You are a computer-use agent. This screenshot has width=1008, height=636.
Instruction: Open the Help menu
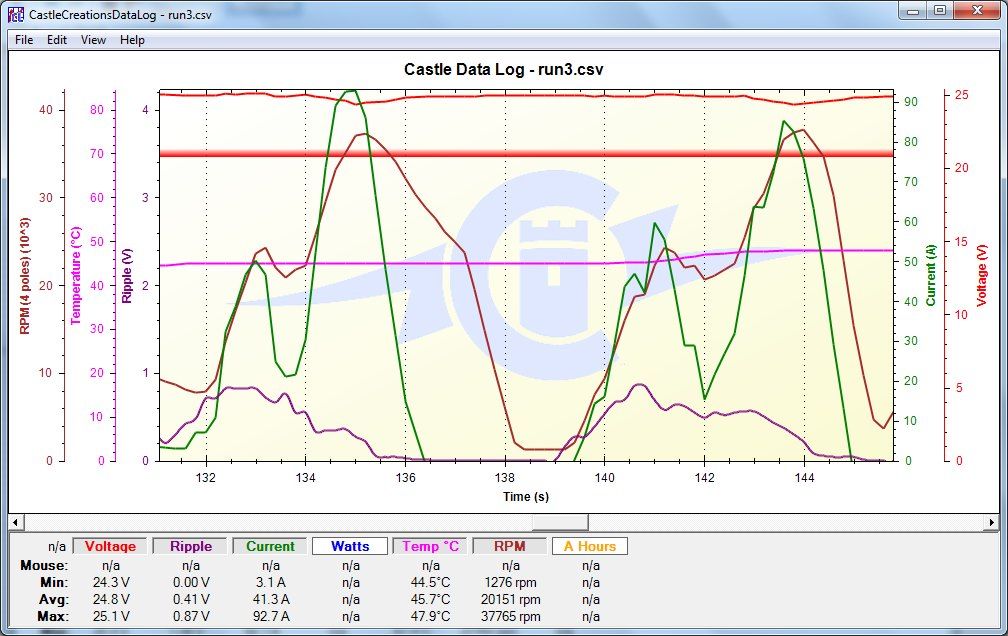(132, 40)
